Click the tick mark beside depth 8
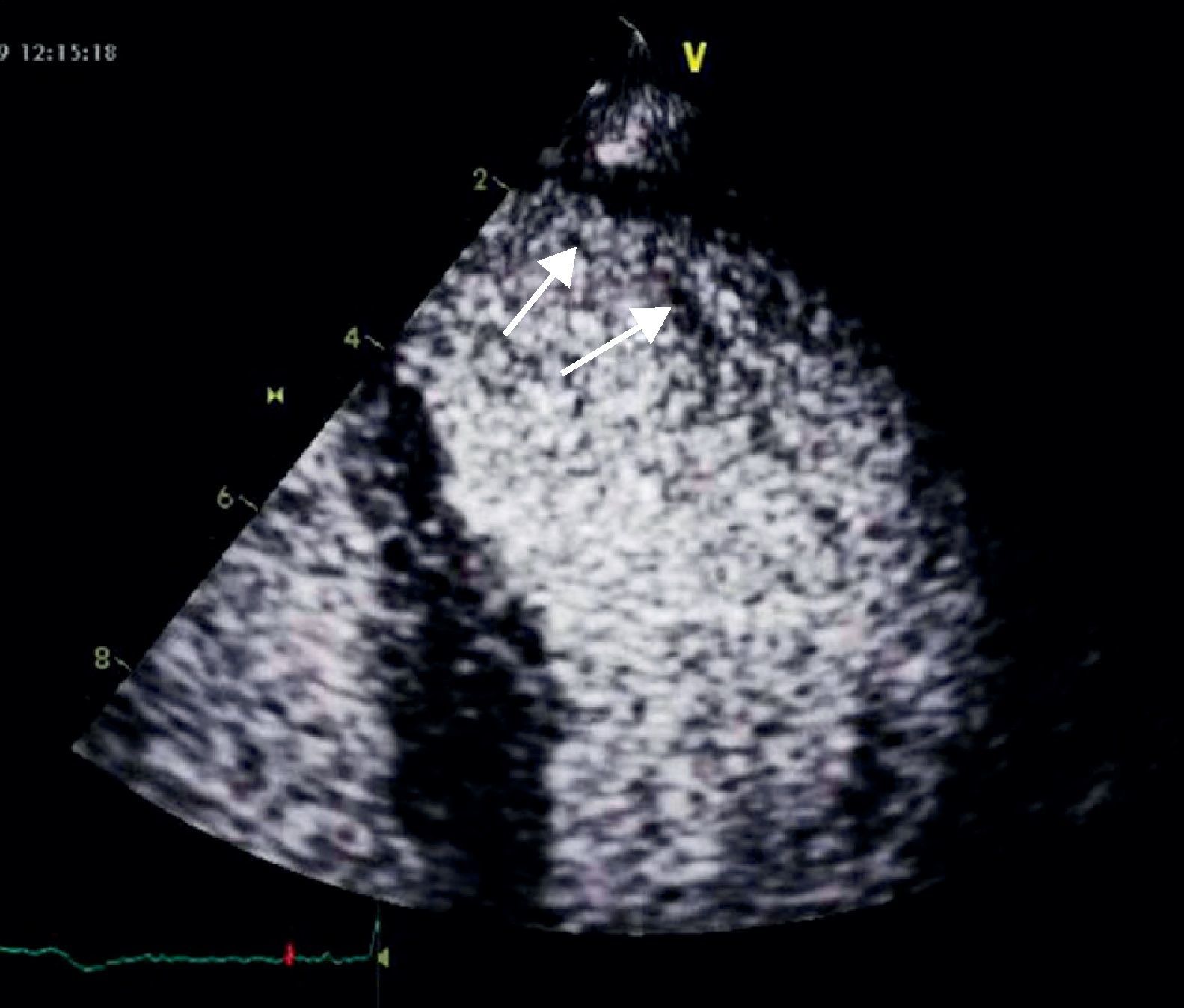This screenshot has width=1184, height=1008. point(123,664)
